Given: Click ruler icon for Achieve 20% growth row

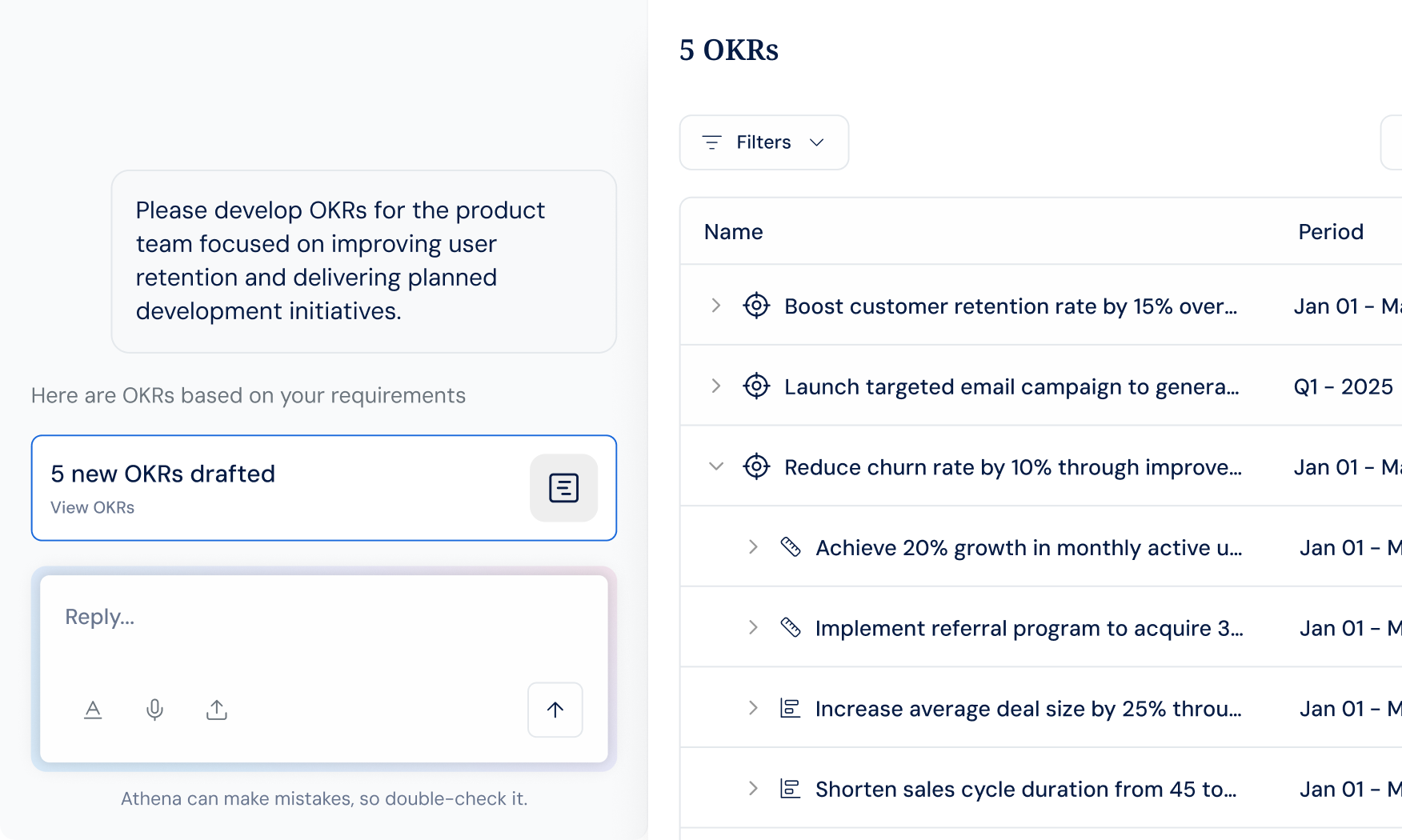Looking at the screenshot, I should (x=791, y=547).
